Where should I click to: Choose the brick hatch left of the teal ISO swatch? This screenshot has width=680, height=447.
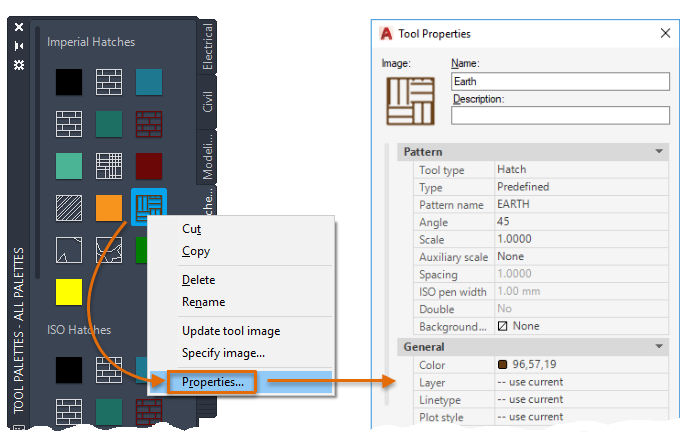coord(69,412)
